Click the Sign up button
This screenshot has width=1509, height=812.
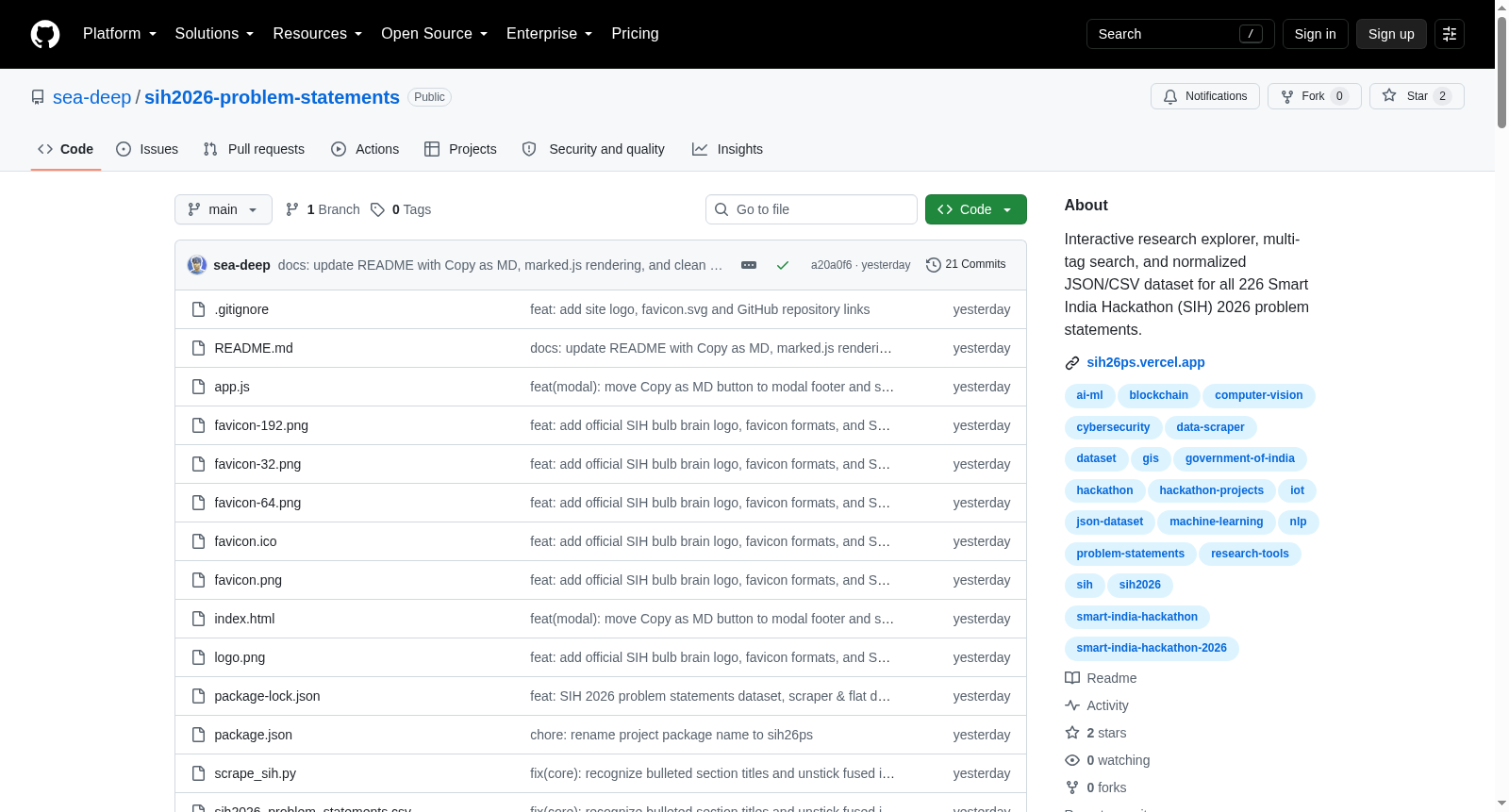[1391, 34]
